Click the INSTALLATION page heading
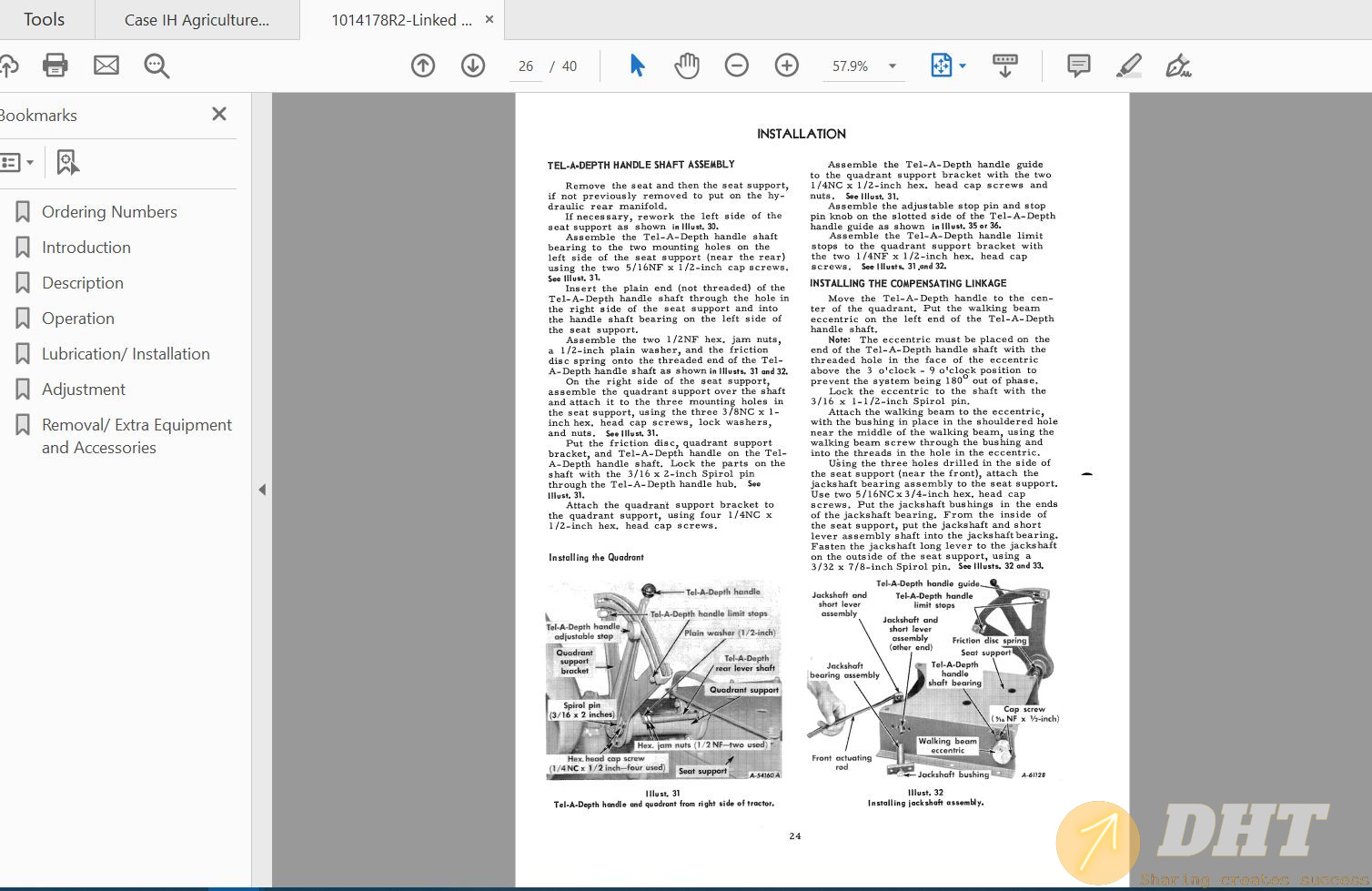 point(802,134)
